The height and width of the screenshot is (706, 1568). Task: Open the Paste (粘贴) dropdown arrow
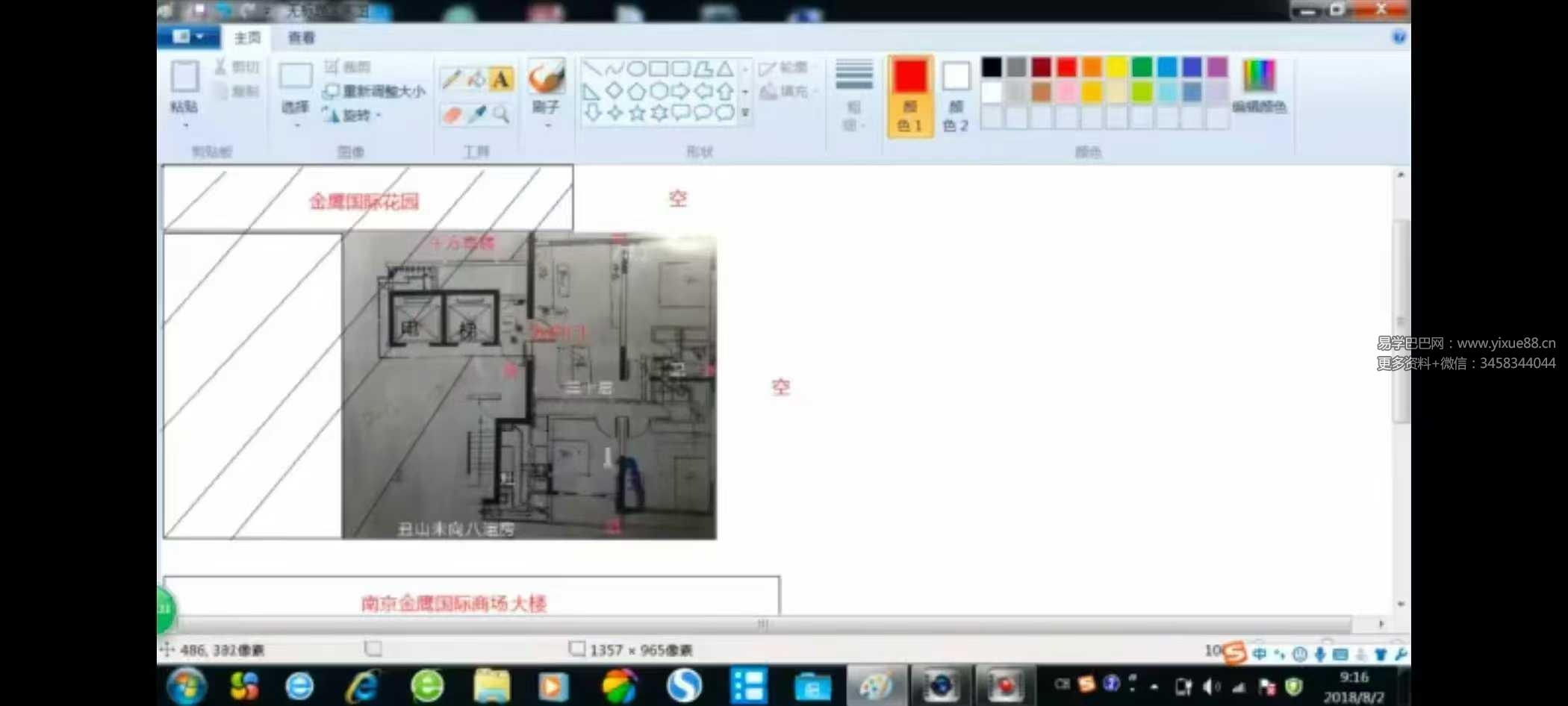click(184, 125)
